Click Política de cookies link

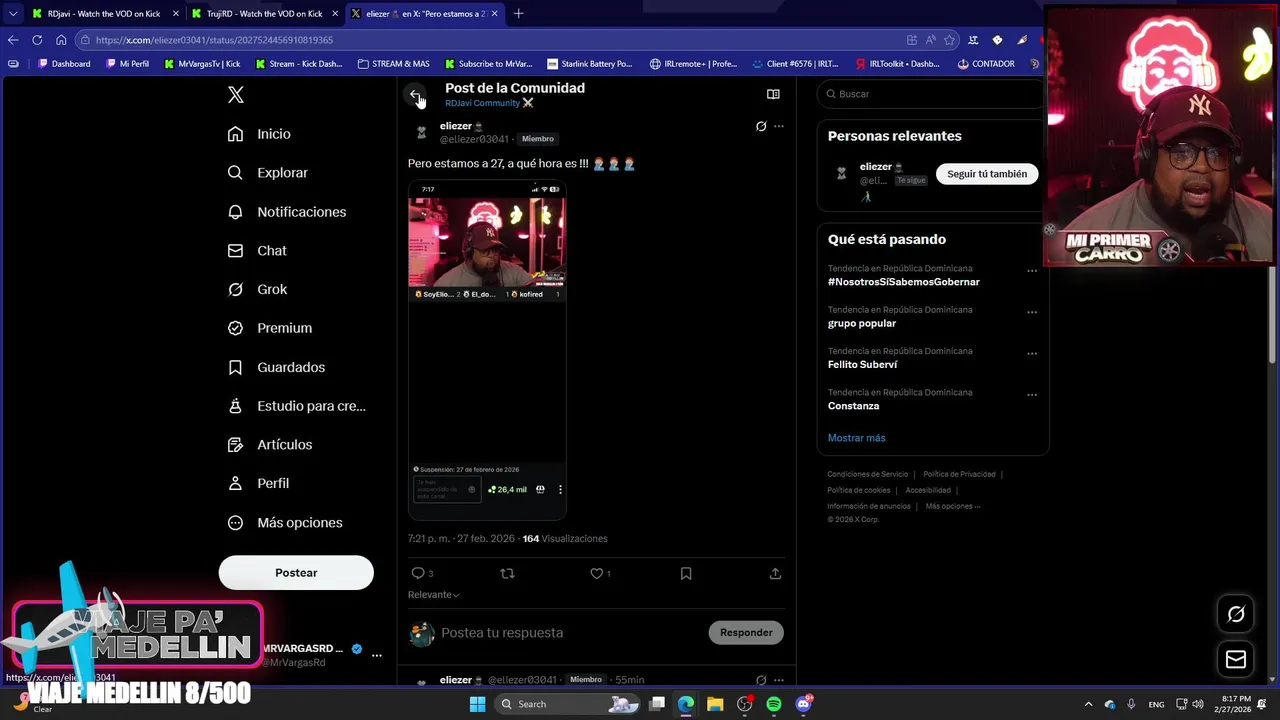[x=858, y=490]
